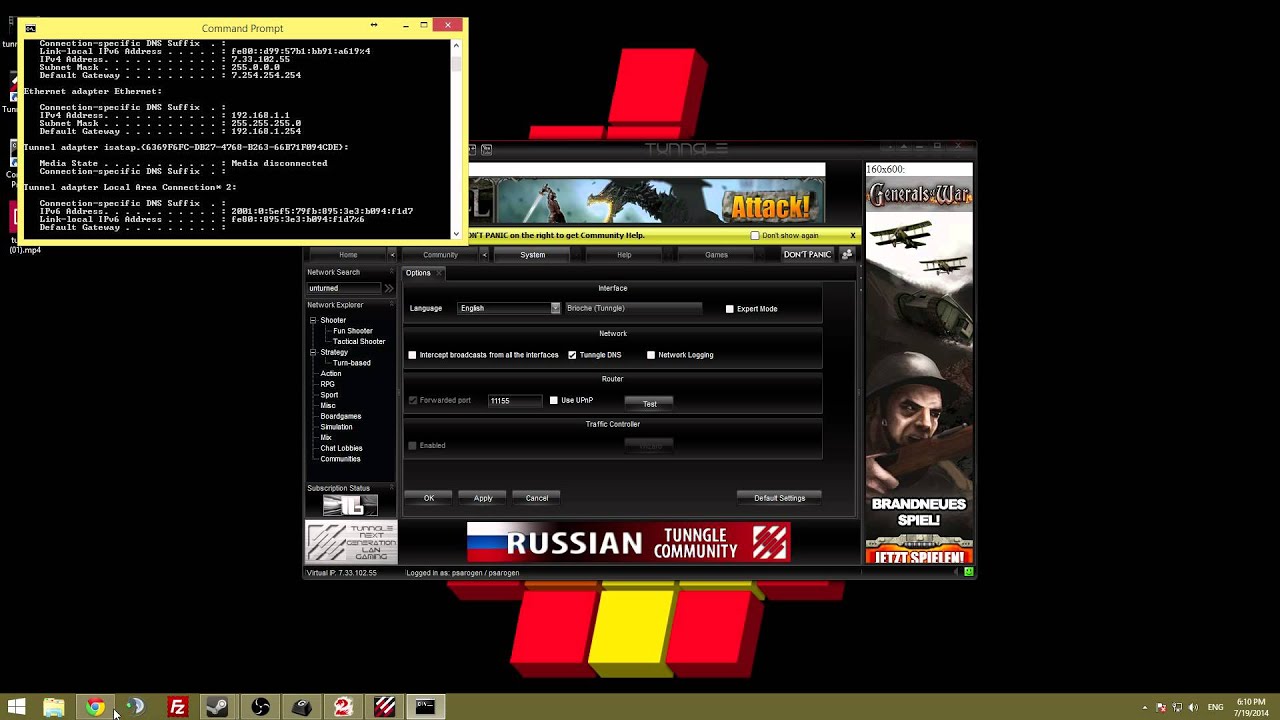The width and height of the screenshot is (1280, 720).
Task: Open the Sport network category
Action: point(329,395)
